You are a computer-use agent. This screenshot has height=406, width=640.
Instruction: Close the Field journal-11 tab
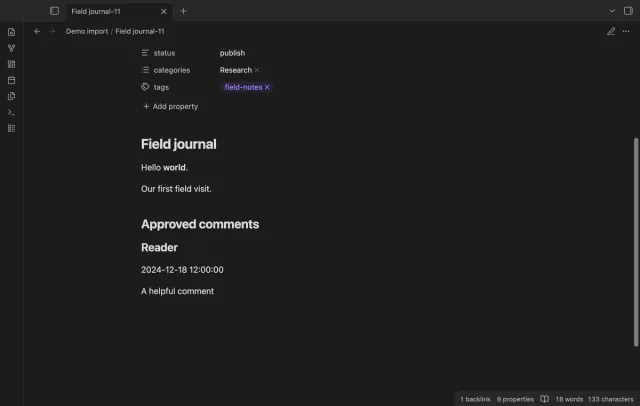[163, 11]
